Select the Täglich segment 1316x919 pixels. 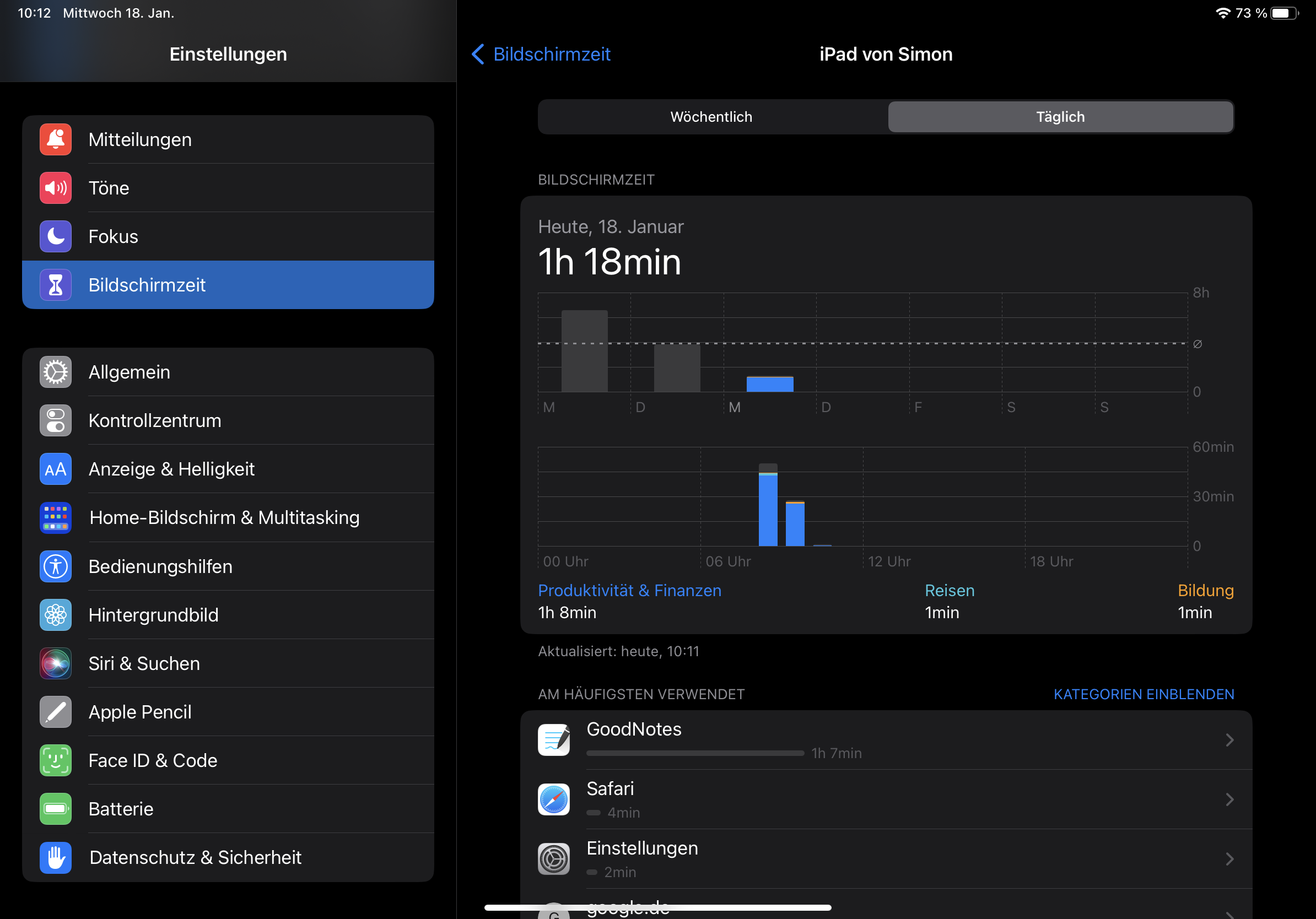pos(1060,117)
